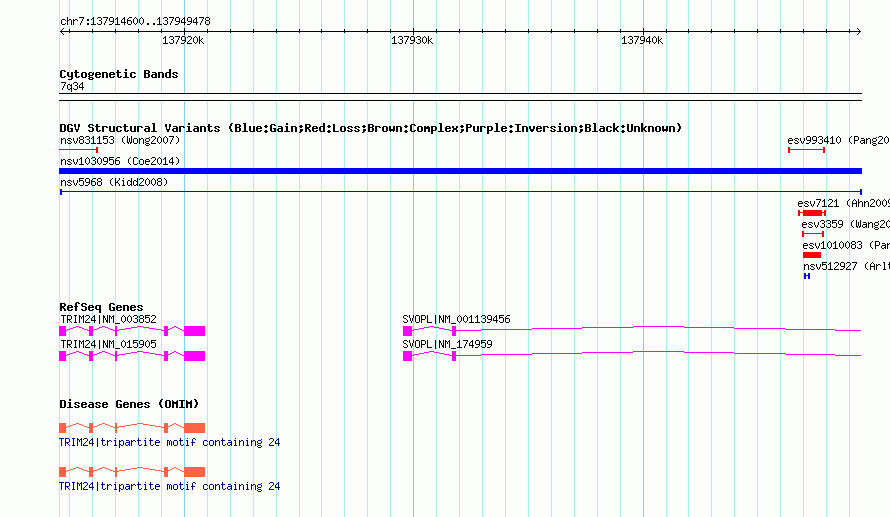
Task: Click the TRIM24 NM_003852 gene glyph
Action: [x=132, y=331]
